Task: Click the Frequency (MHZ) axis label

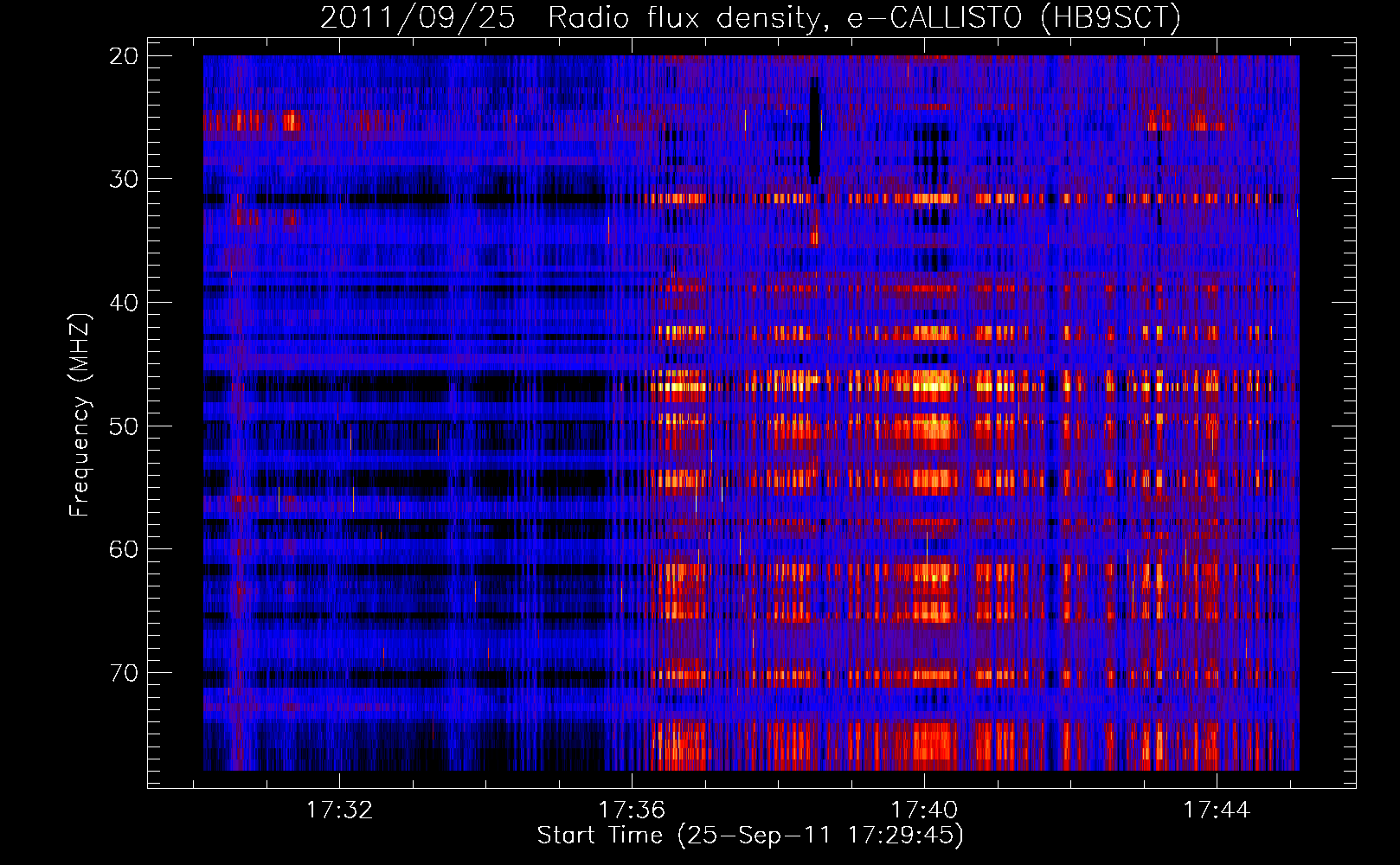Action: pos(79,415)
